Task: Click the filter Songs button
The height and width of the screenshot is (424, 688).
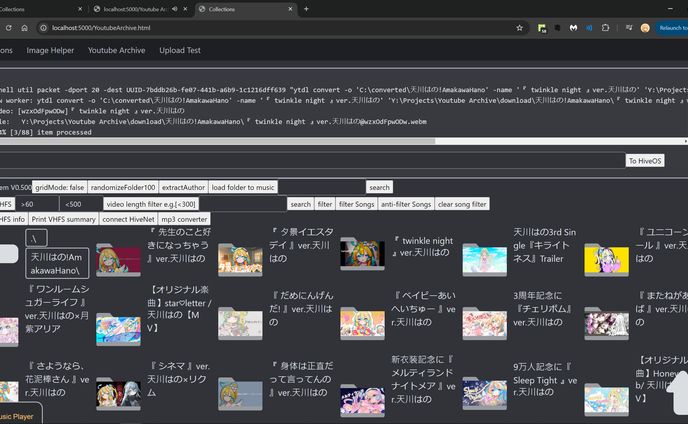Action: pyautogui.click(x=356, y=204)
